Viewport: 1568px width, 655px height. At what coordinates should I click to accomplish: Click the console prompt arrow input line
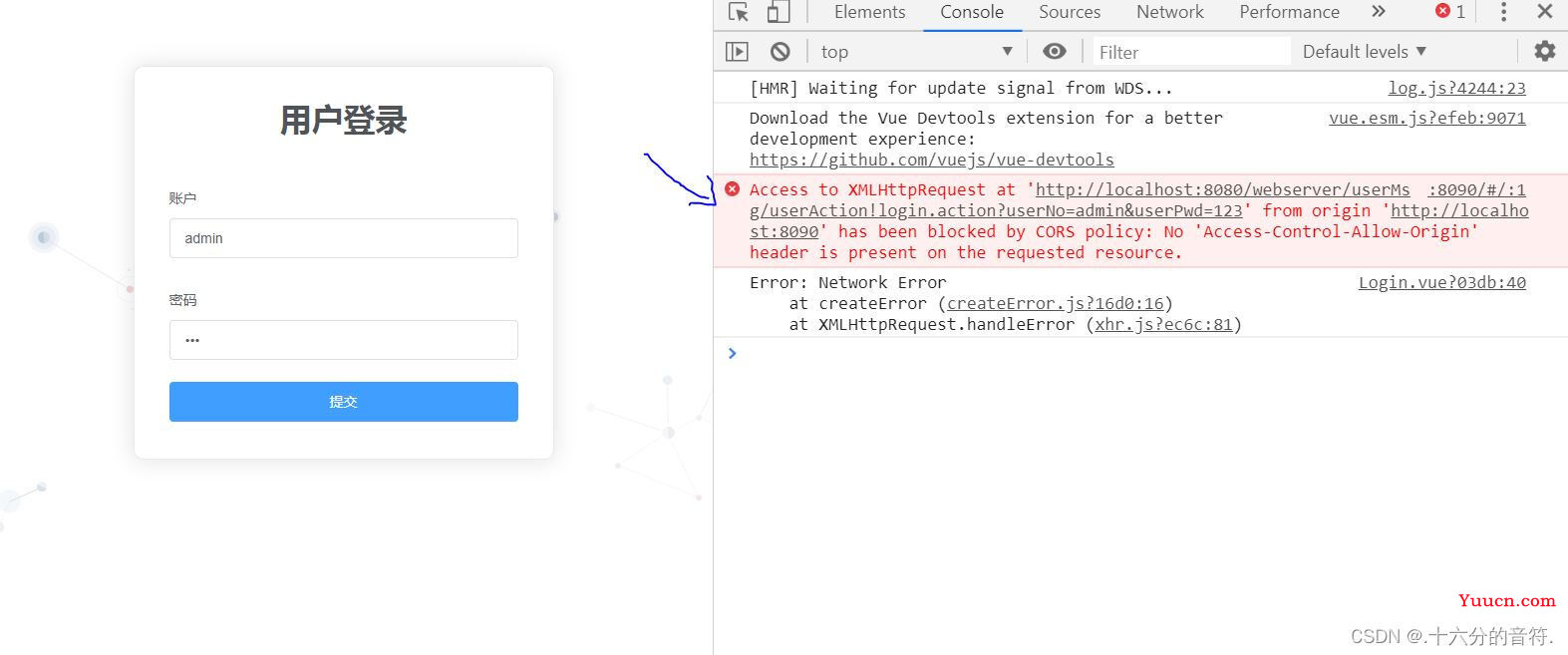1140,353
